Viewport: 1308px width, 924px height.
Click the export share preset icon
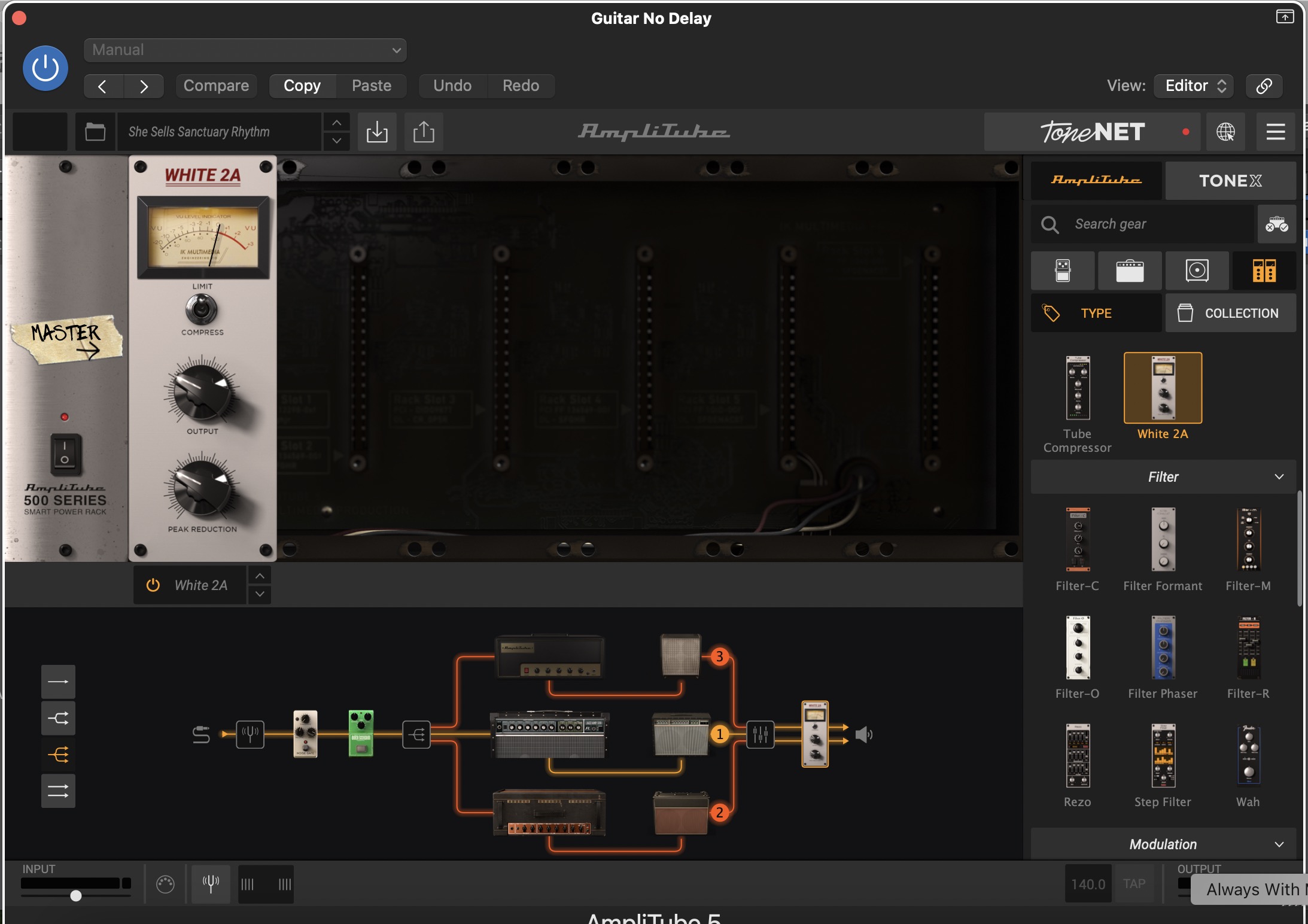coord(424,132)
